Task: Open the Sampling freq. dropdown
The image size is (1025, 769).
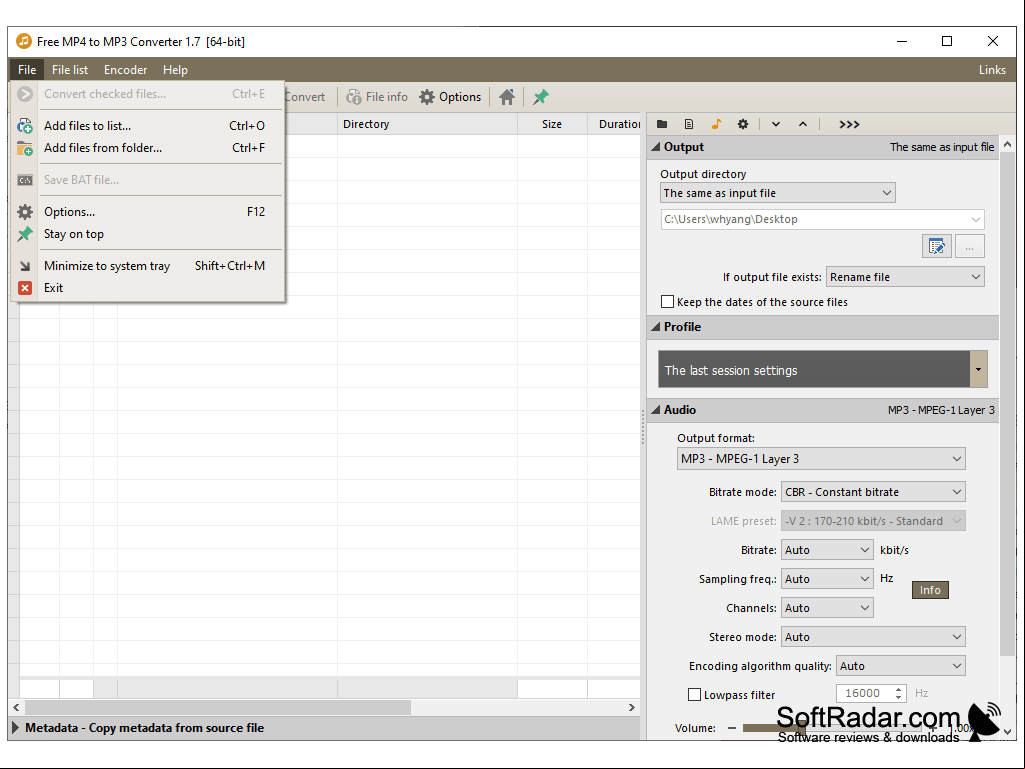Action: click(x=827, y=579)
